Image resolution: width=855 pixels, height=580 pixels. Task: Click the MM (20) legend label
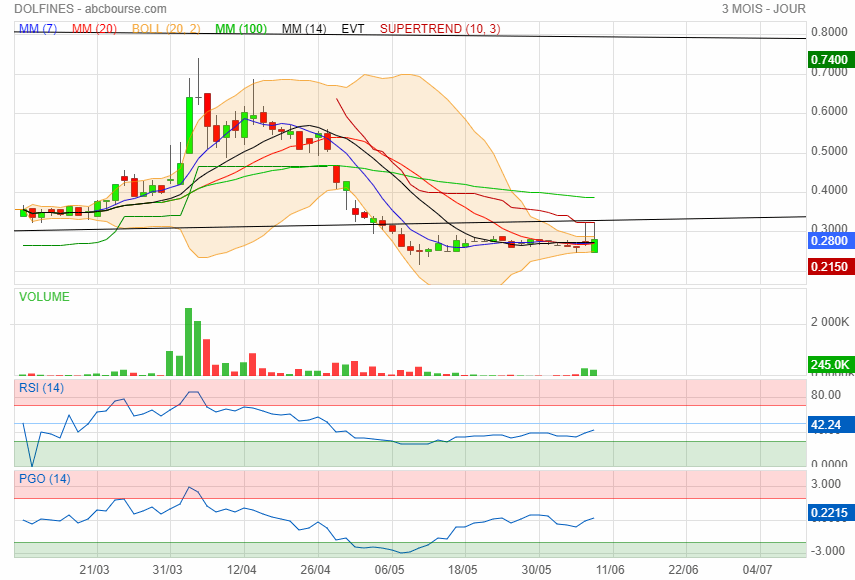pos(94,28)
